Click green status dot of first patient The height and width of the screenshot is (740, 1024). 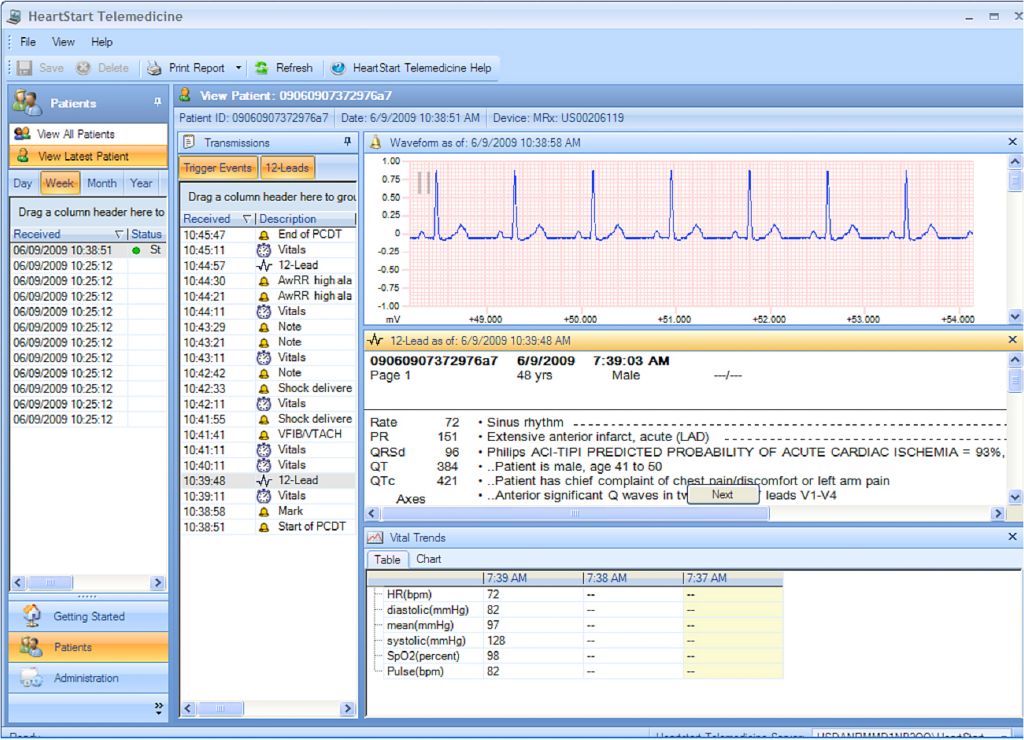coord(136,250)
